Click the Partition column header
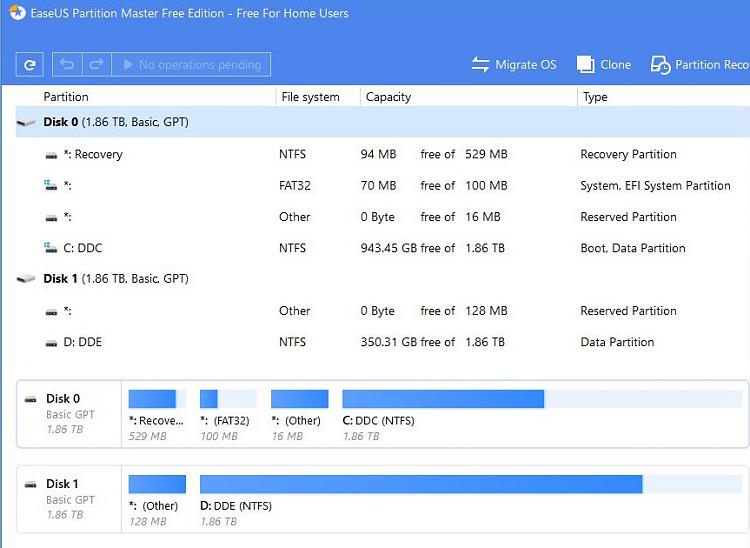 [x=66, y=97]
